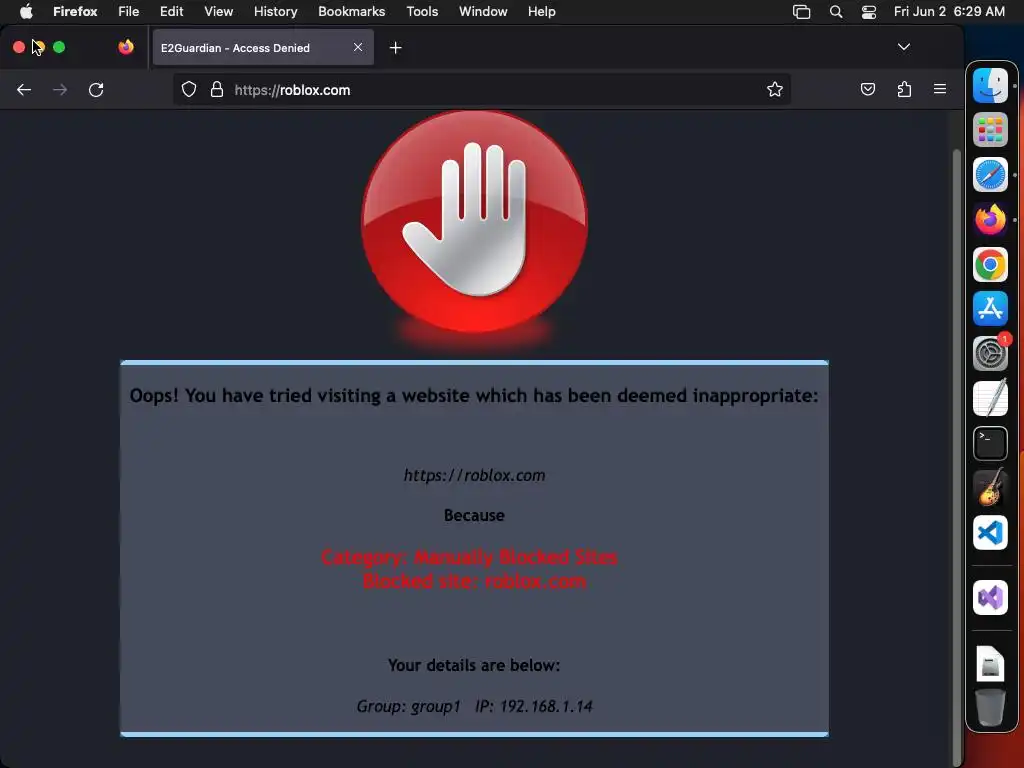Viewport: 1024px width, 768px height.
Task: Click the page vertical scrollbar
Action: [957, 457]
